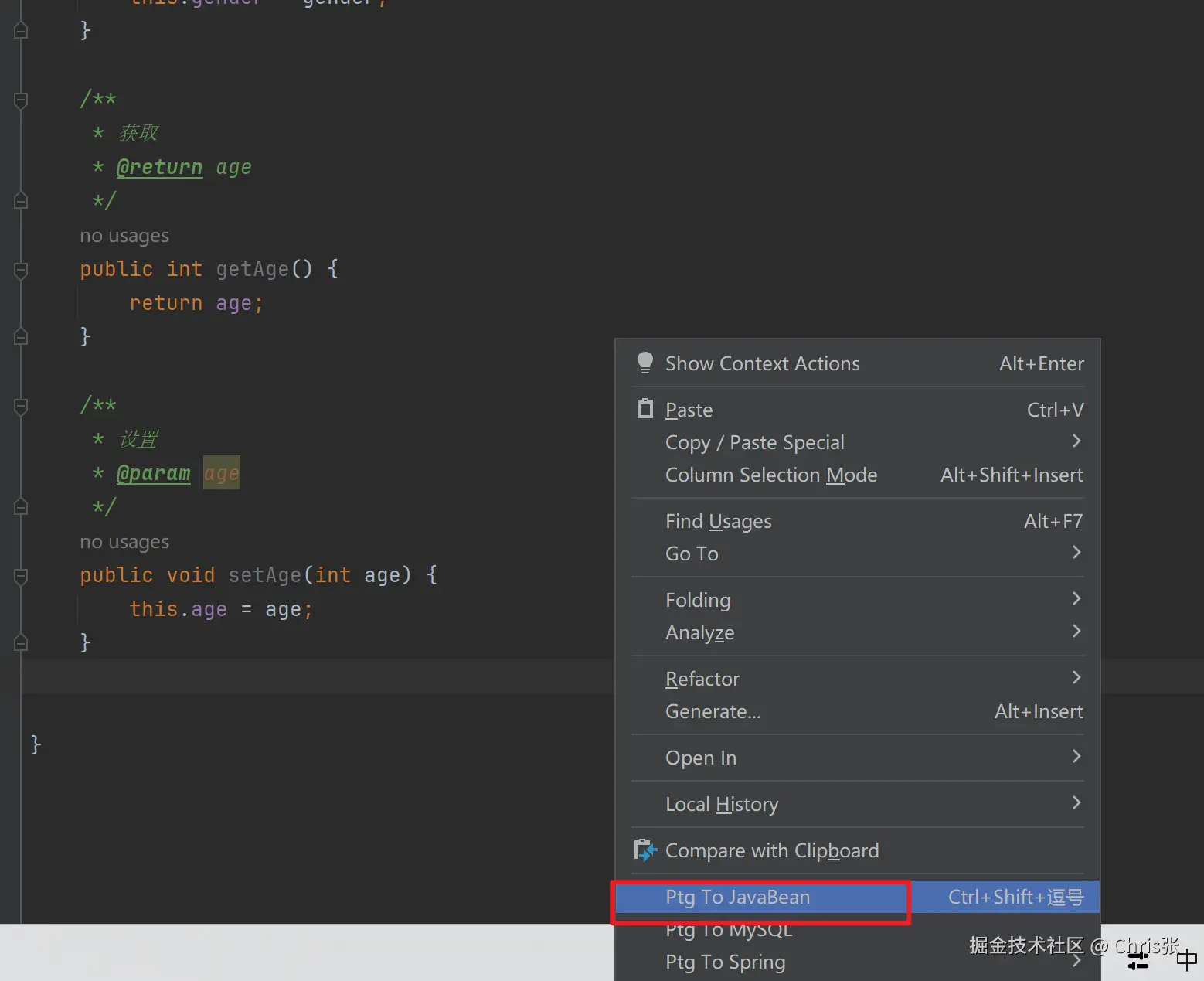Click 'this.age = age;' statement
The height and width of the screenshot is (981, 1204).
(x=221, y=609)
